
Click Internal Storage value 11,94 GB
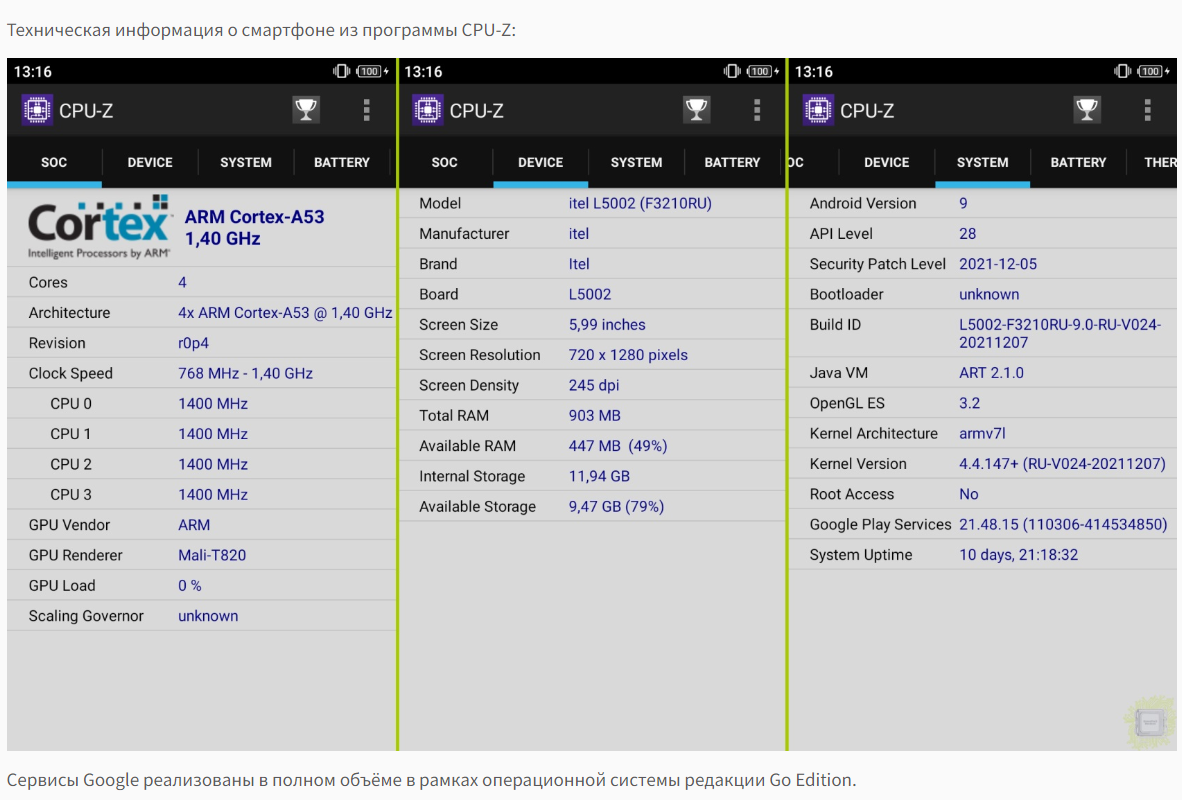[599, 477]
